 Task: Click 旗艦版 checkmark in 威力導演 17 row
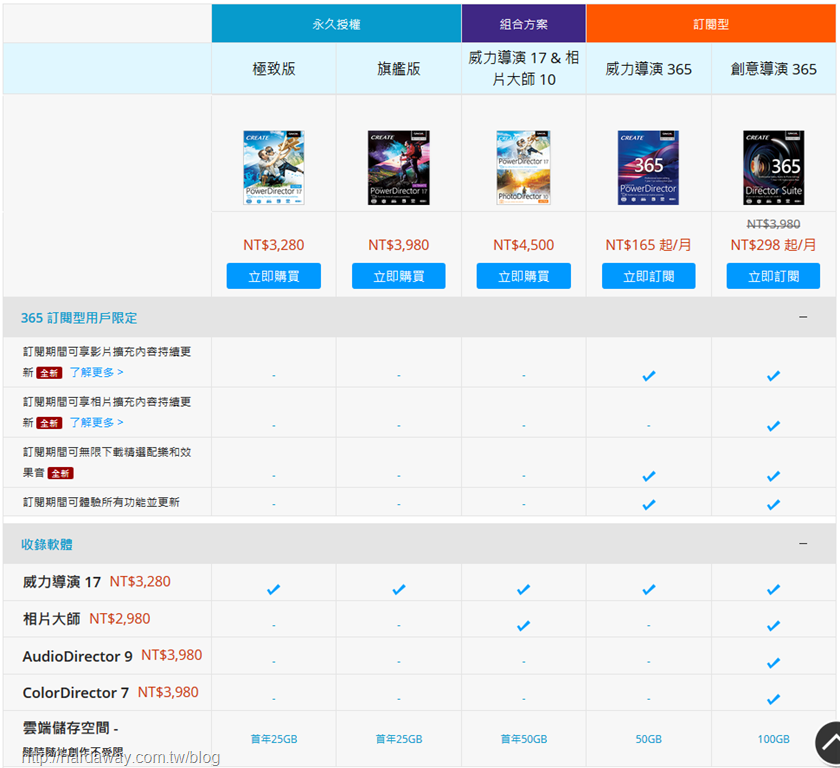(399, 590)
